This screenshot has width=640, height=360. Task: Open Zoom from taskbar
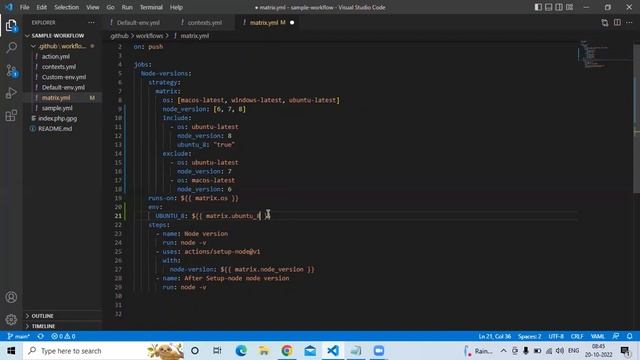[379, 351]
